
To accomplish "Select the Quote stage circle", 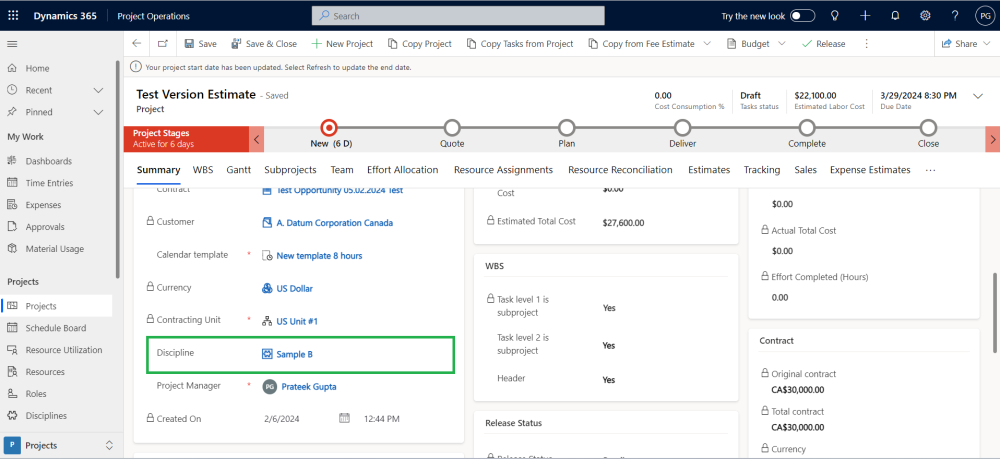I will [x=452, y=127].
